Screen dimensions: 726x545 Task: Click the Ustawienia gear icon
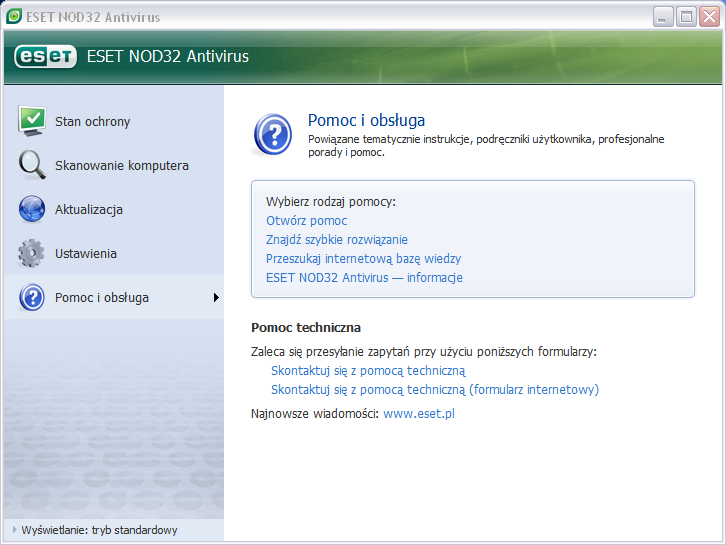click(31, 253)
